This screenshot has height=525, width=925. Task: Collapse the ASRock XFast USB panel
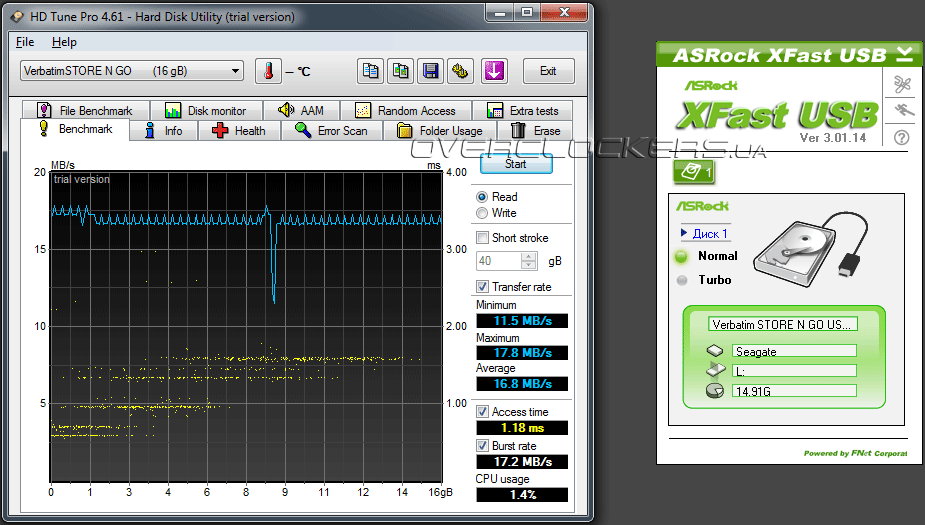(x=903, y=53)
